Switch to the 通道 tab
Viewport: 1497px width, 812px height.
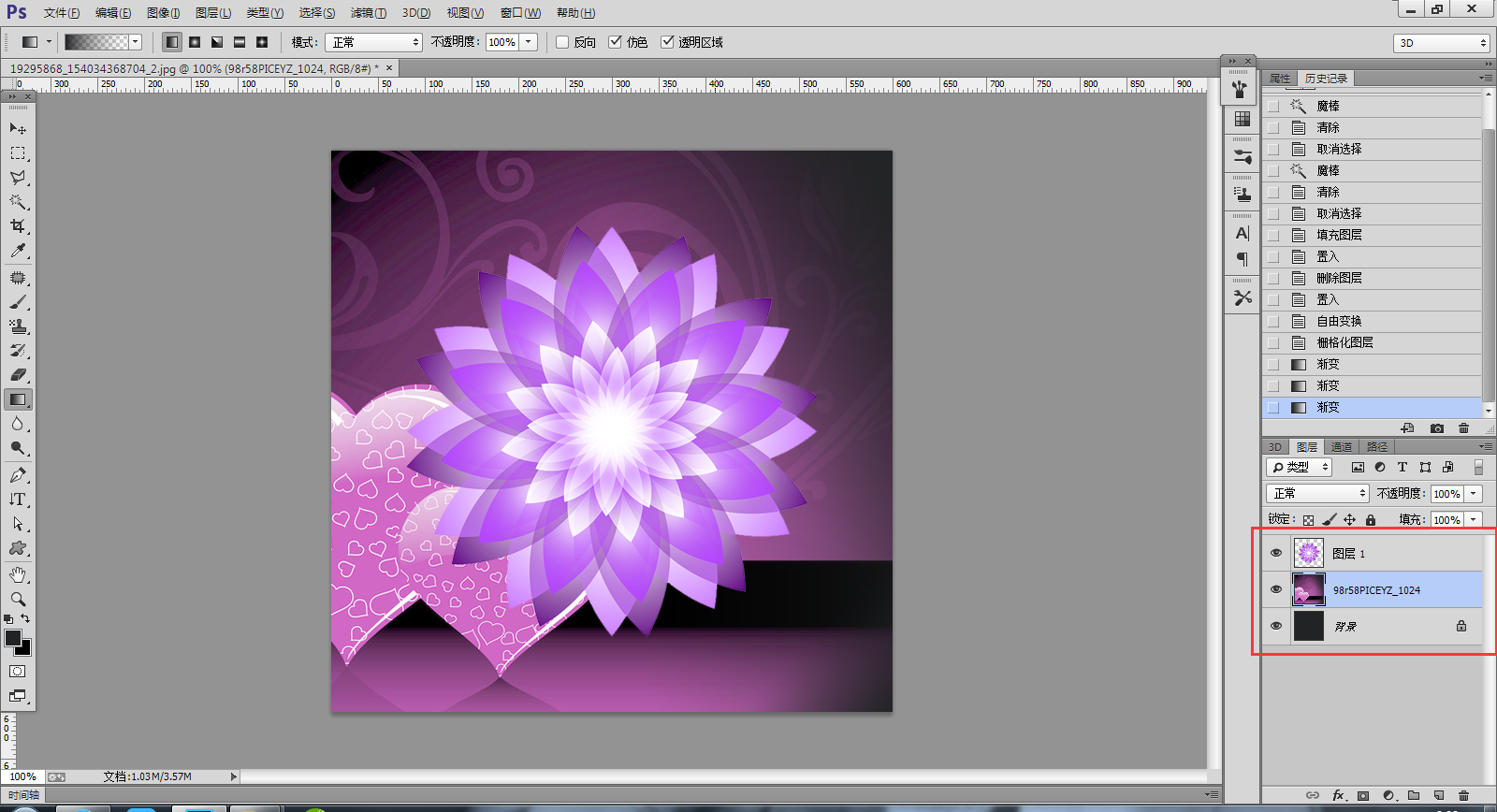click(x=1342, y=447)
